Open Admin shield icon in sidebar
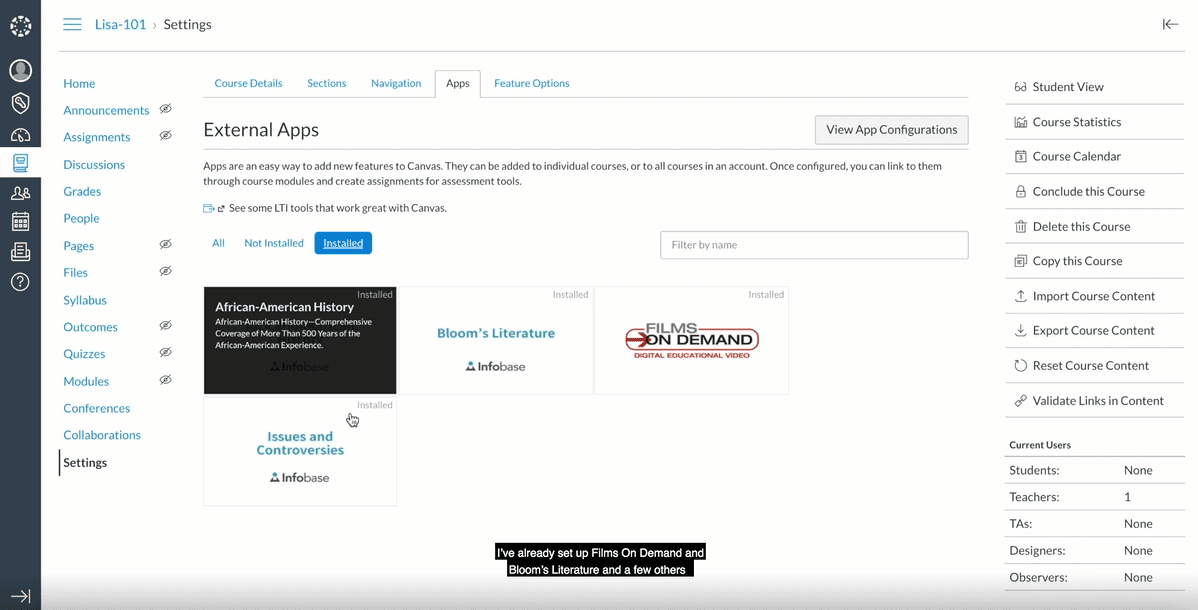The image size is (1198, 610). [x=21, y=102]
